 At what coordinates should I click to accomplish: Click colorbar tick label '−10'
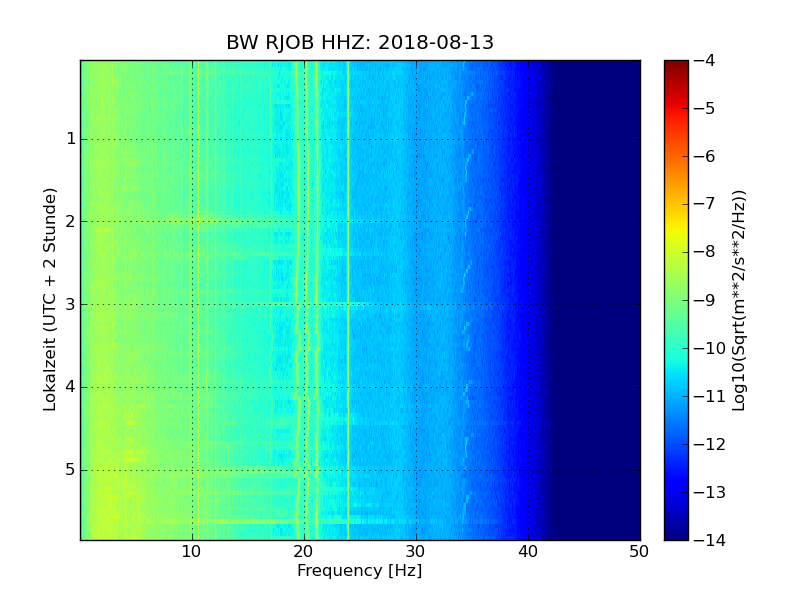(710, 348)
